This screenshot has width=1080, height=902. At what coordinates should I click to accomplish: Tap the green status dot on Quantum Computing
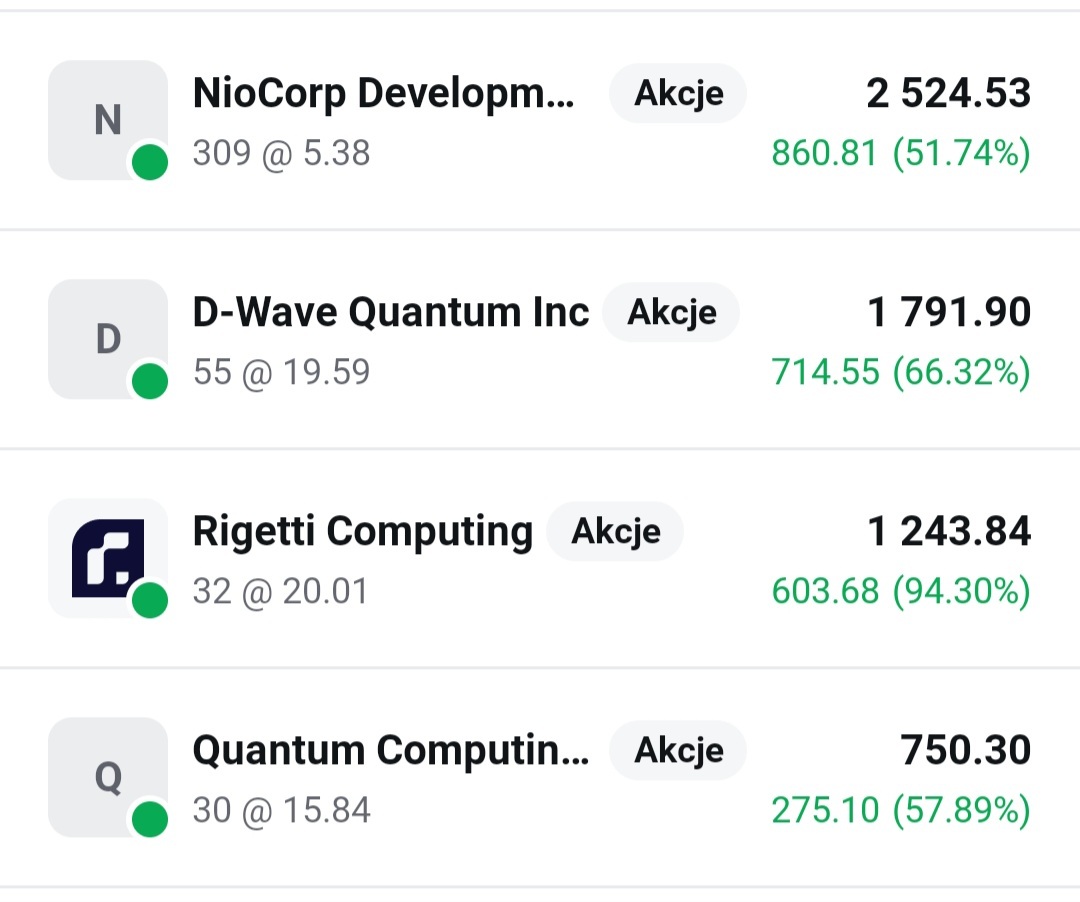pyautogui.click(x=150, y=819)
